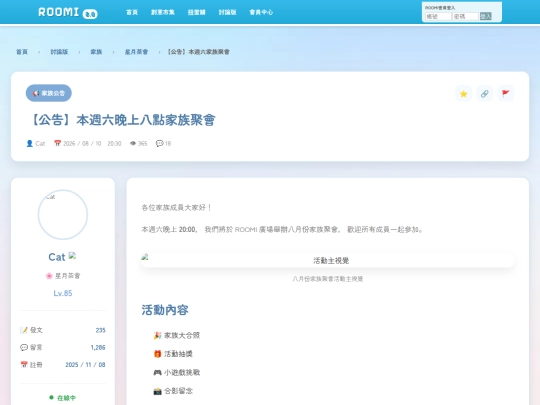Open the 創意市集 navigation item
Image resolution: width=540 pixels, height=405 pixels.
coord(163,12)
